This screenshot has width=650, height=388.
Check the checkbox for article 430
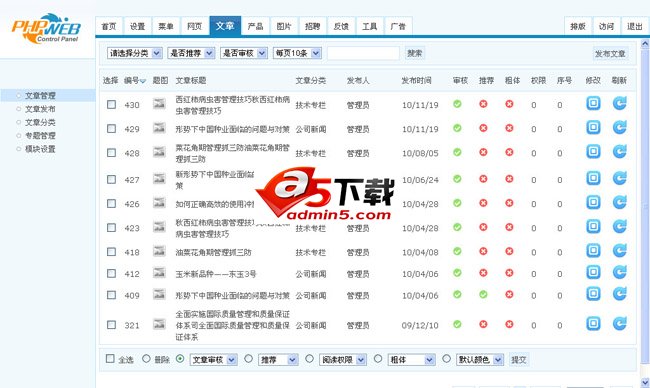pyautogui.click(x=112, y=104)
